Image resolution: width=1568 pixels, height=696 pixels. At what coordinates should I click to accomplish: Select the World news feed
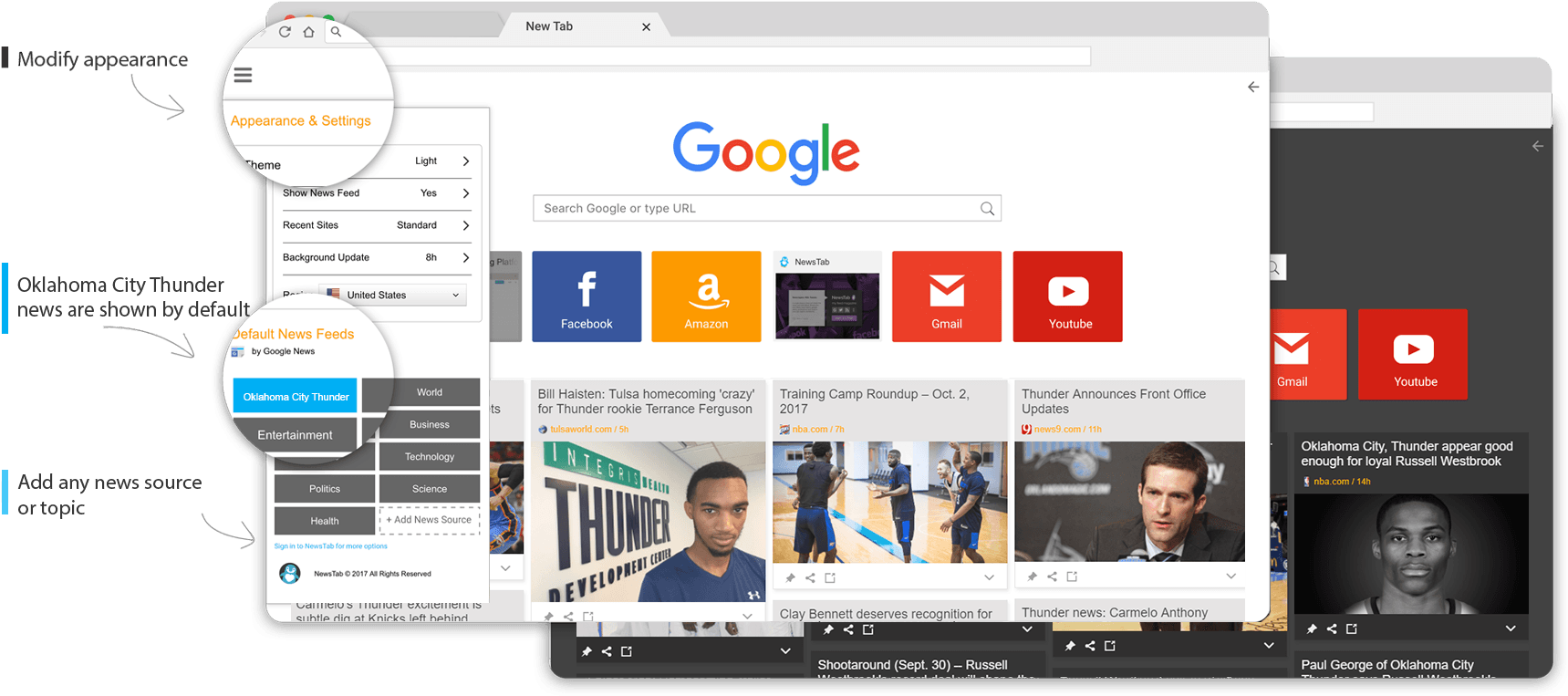click(x=429, y=392)
